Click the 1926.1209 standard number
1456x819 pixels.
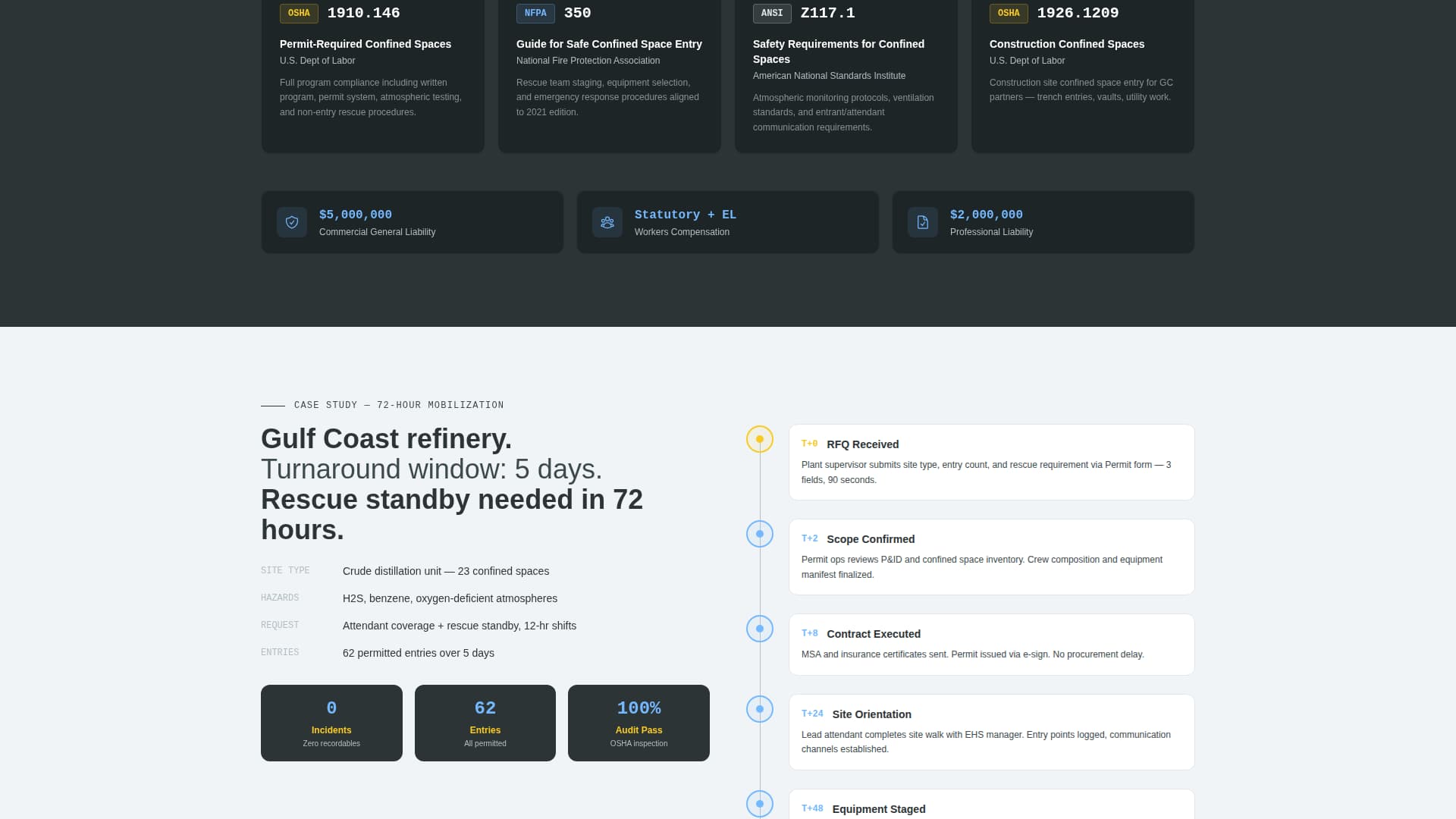coord(1078,13)
